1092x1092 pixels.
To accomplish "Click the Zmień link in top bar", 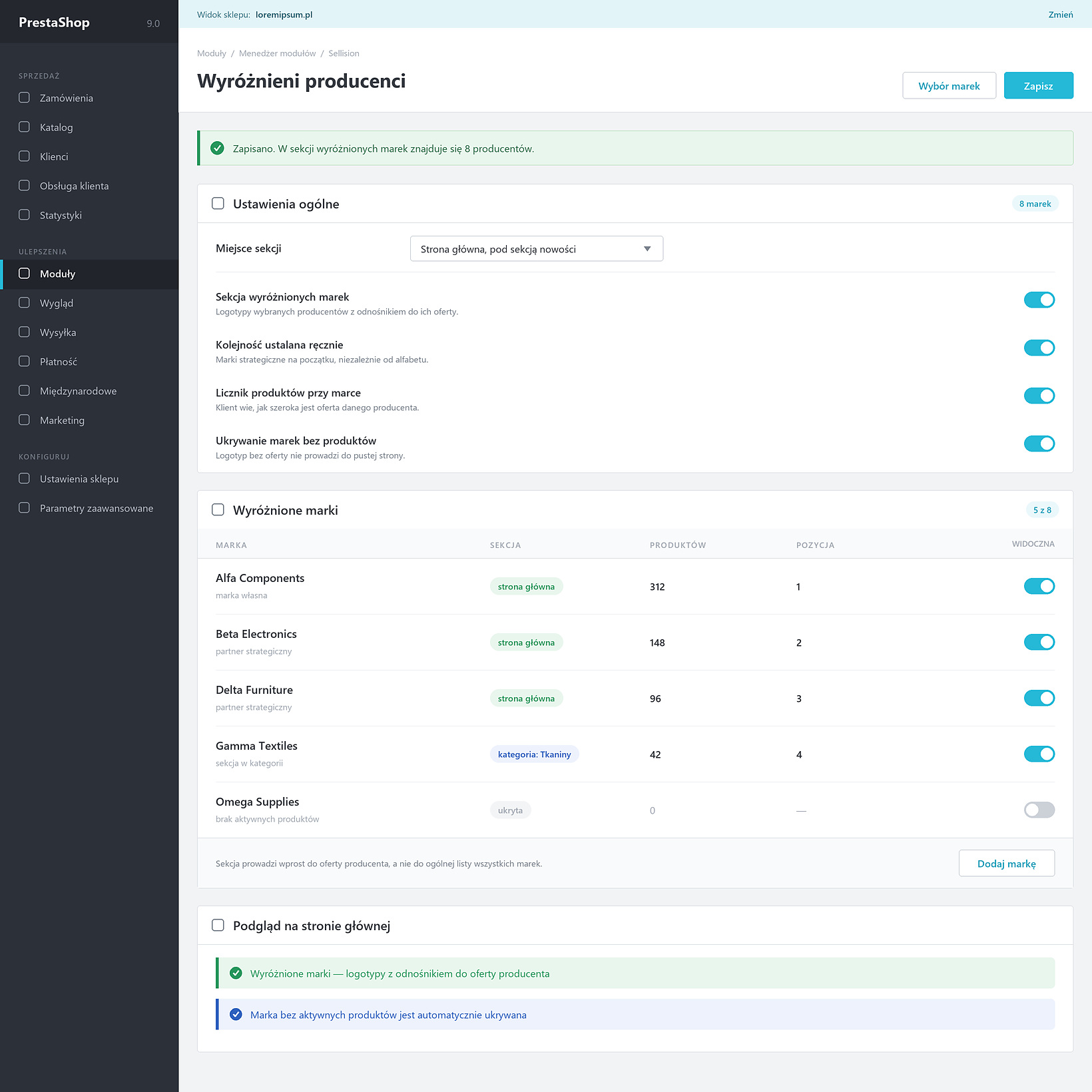I will (1061, 15).
